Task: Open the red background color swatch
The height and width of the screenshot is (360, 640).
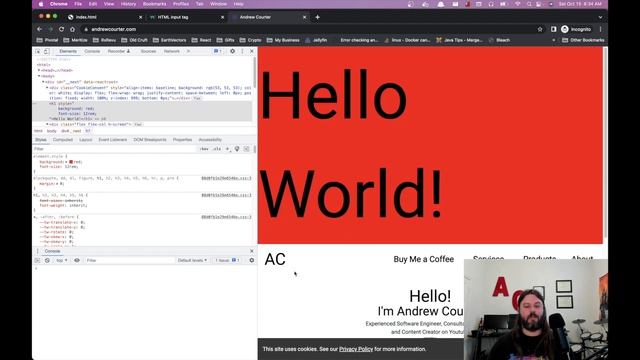Action: (71, 162)
